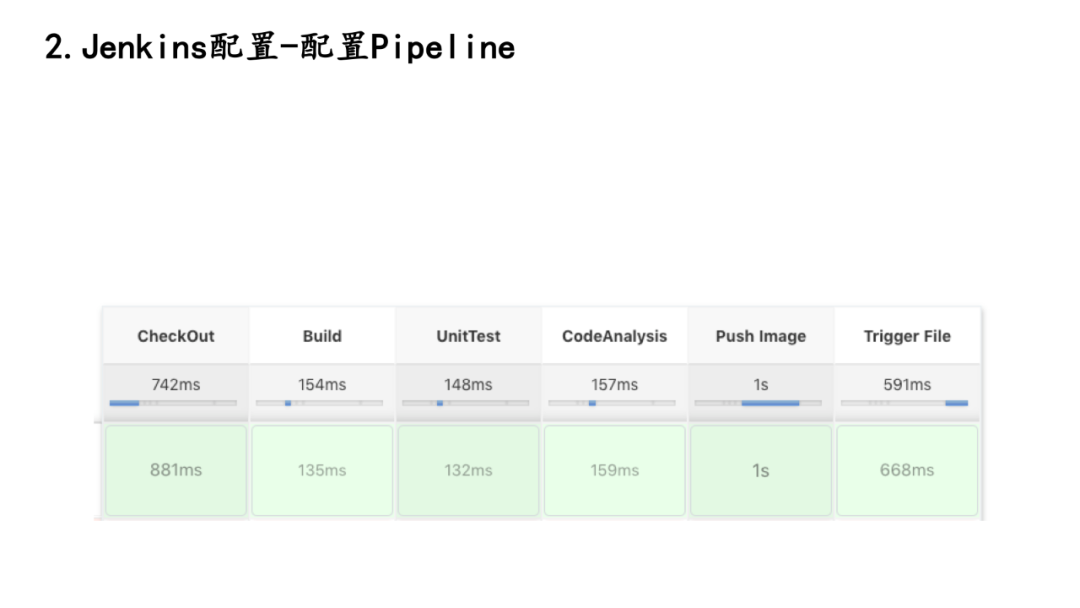Click the slide title about Jenkins Pipeline
Image resolution: width=1080 pixels, height=608 pixels.
click(280, 47)
